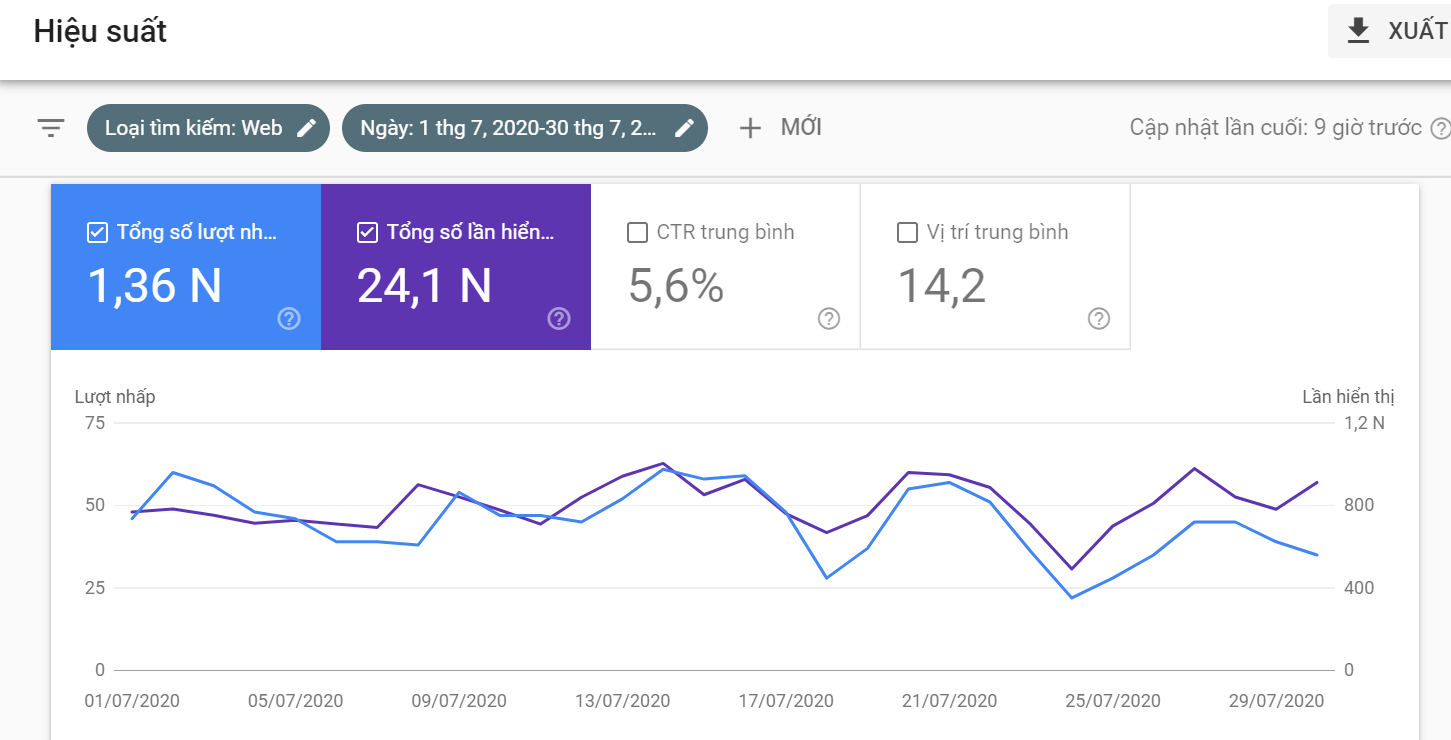Open the help icon on the total impressions card
The image size is (1451, 740).
pos(559,319)
